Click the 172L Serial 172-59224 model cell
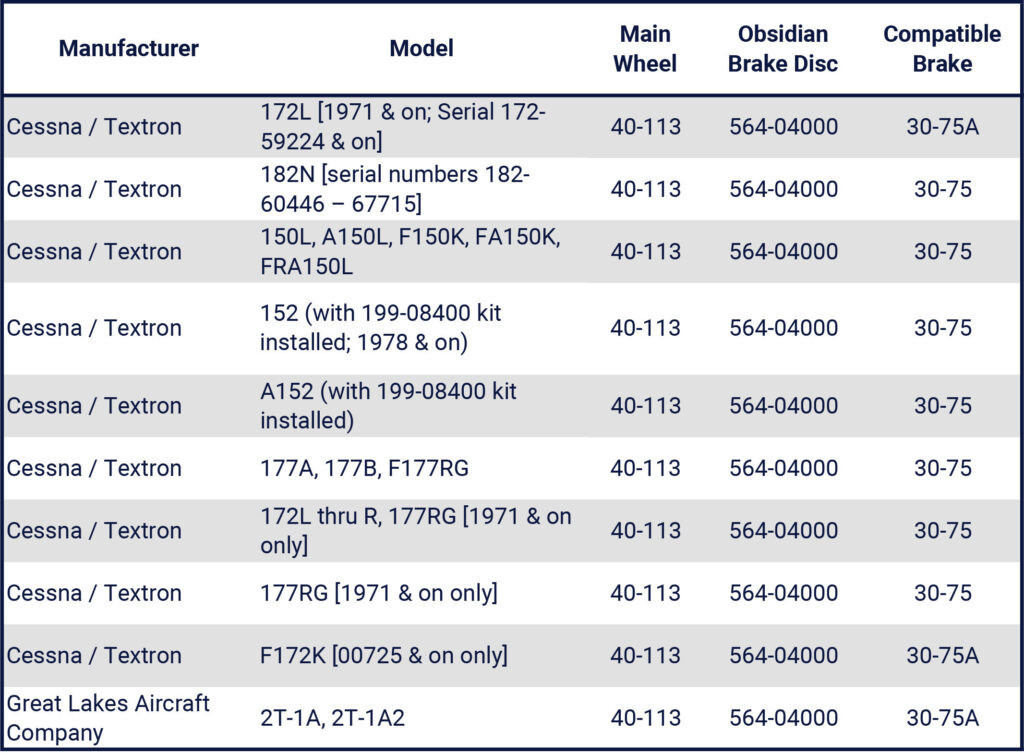Screen dimensions: 1024x755 (403, 127)
